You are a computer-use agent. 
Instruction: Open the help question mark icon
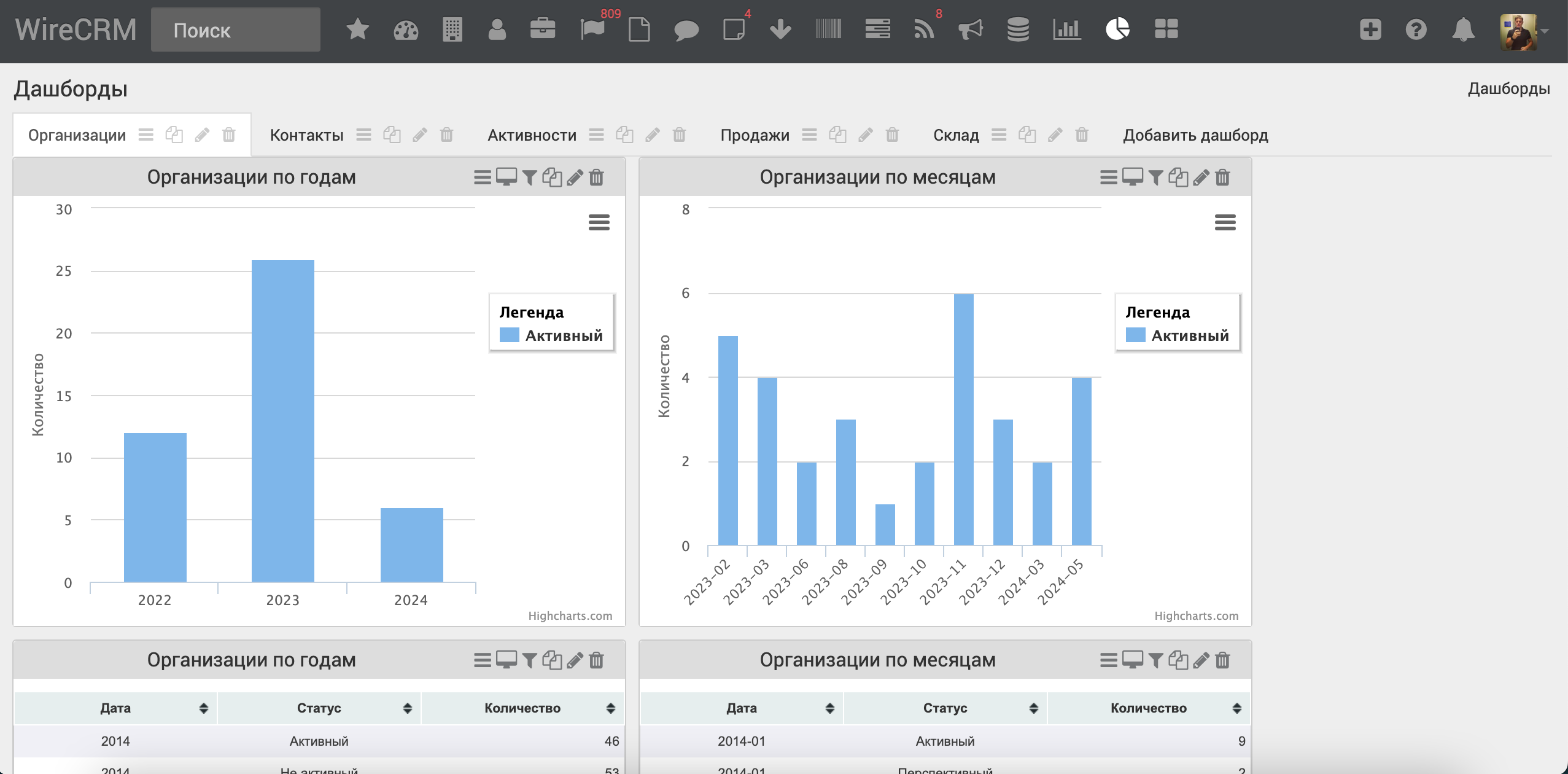pos(1416,29)
